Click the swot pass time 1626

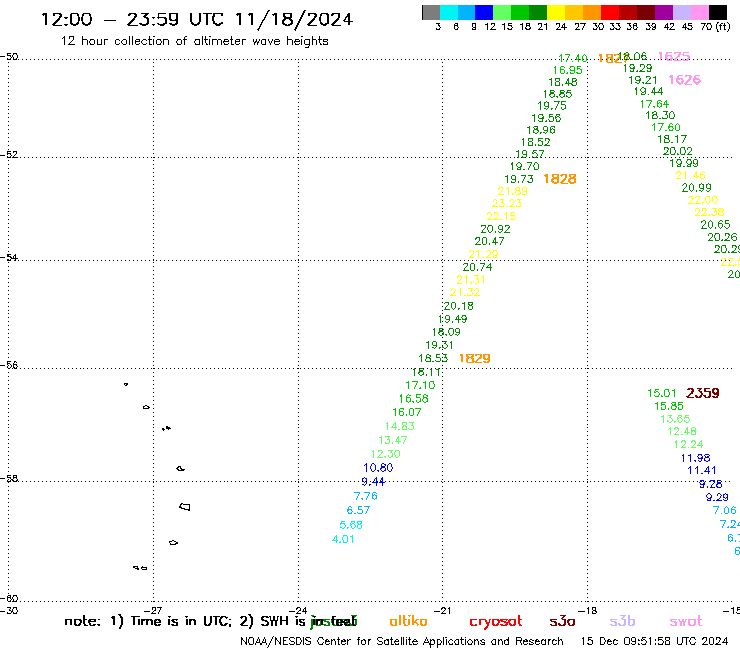click(685, 80)
